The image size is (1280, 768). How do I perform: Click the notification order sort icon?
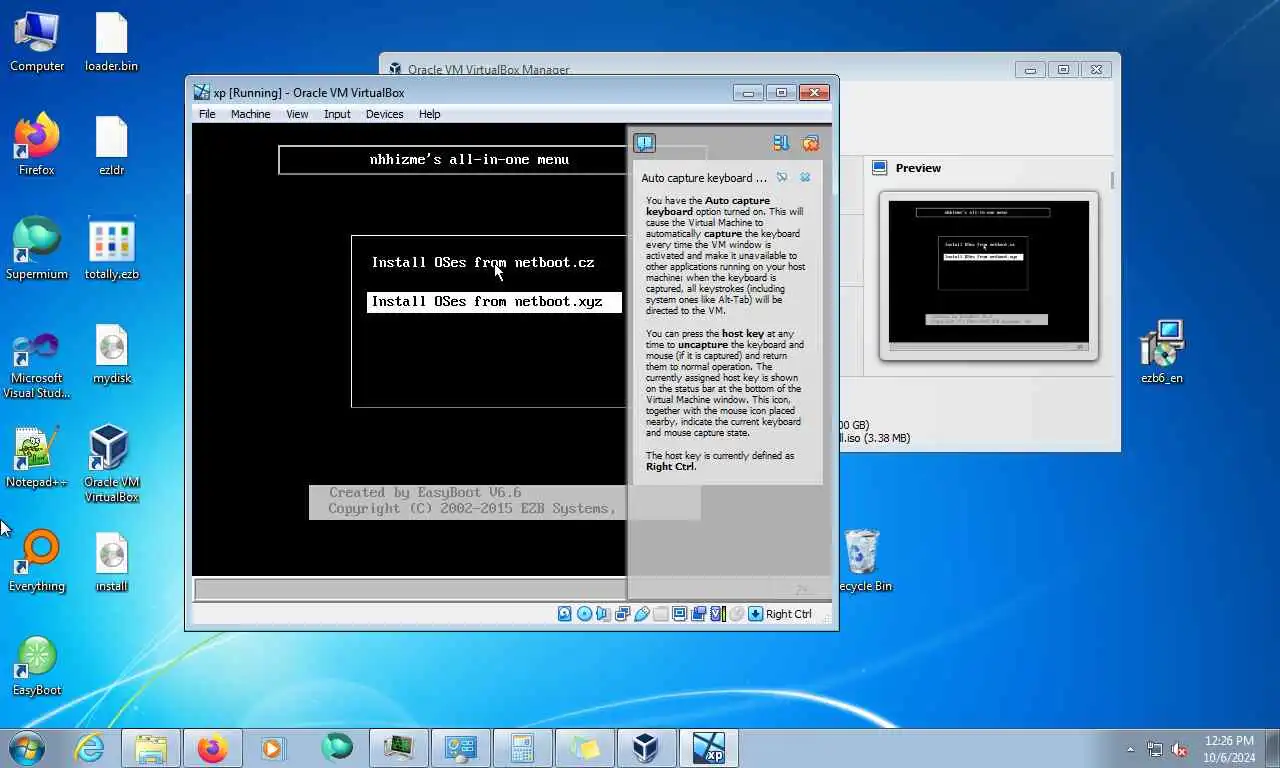click(x=781, y=143)
